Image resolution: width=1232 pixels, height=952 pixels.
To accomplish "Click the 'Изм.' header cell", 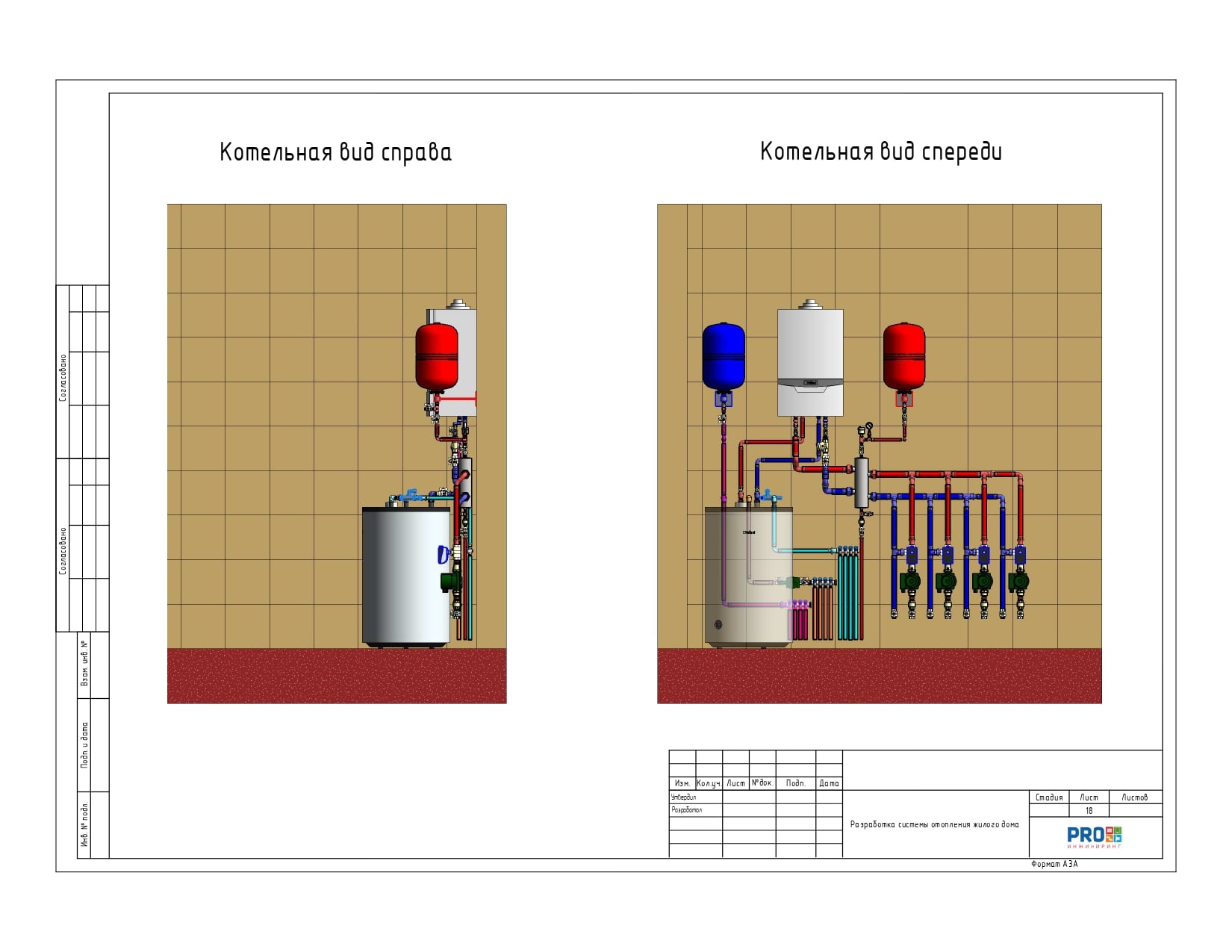I will 682,783.
